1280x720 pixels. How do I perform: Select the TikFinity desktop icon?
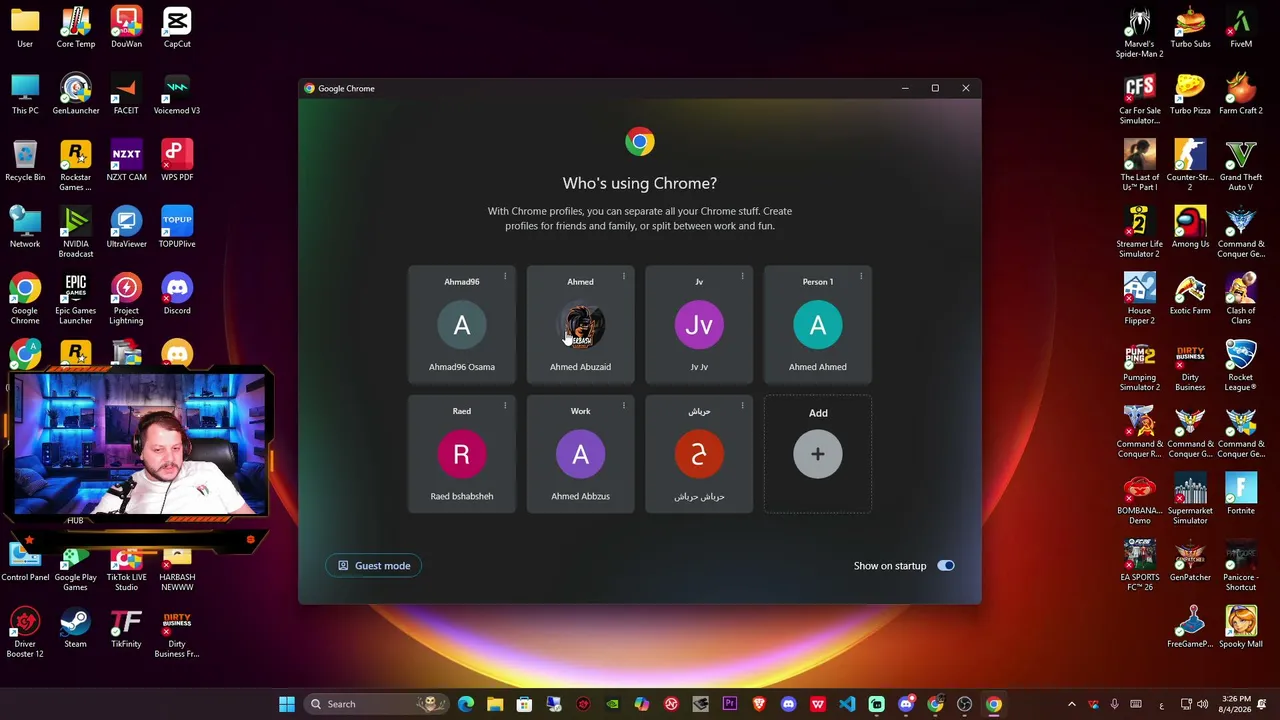tap(126, 629)
